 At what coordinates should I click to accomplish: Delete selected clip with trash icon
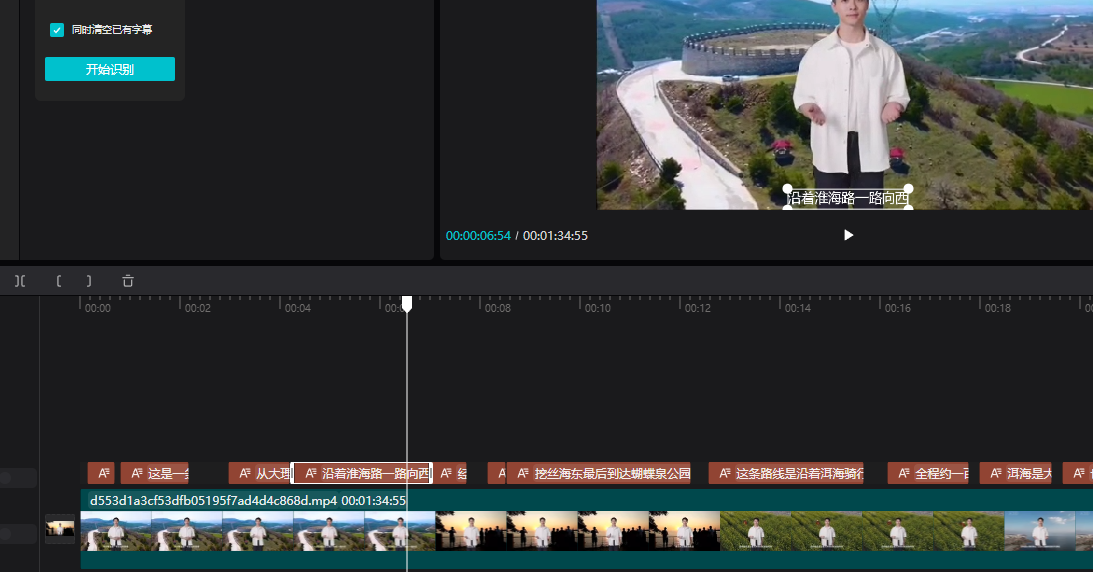128,281
